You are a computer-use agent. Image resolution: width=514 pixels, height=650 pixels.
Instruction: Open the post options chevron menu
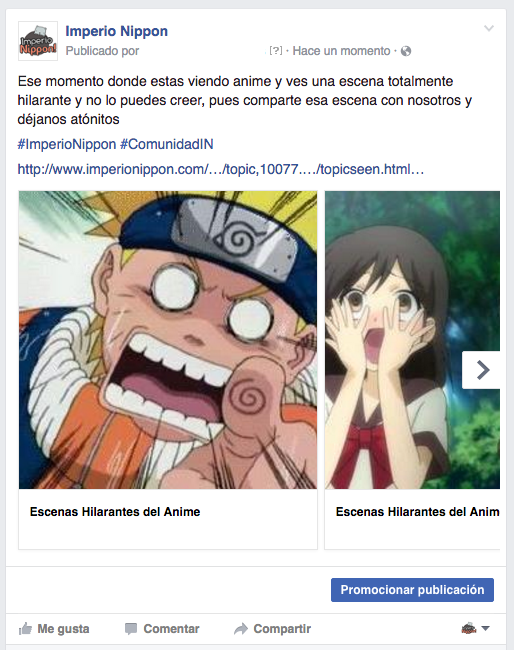pos(489,28)
